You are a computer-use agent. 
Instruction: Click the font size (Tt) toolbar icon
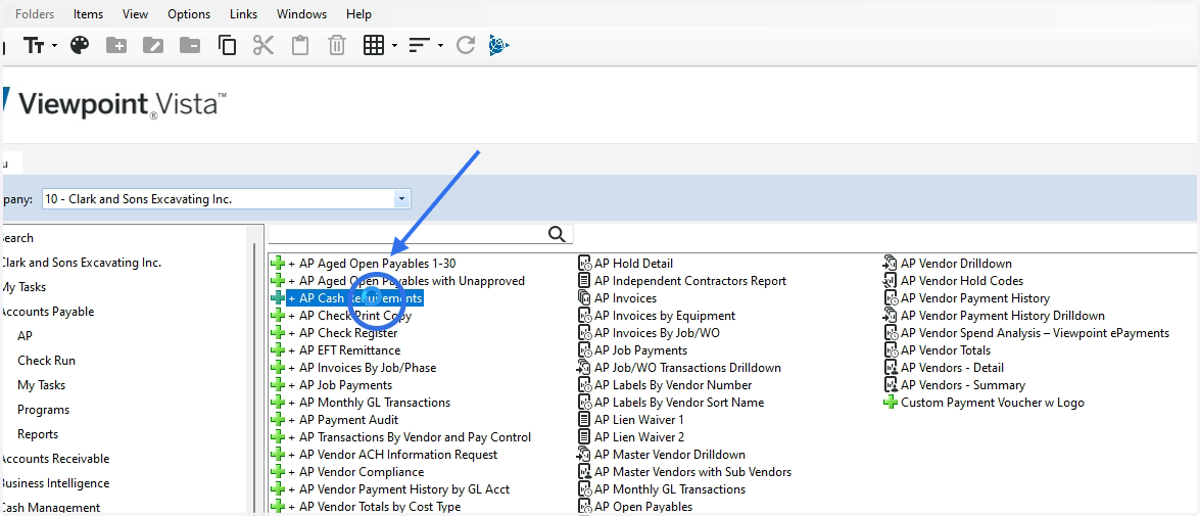[35, 45]
